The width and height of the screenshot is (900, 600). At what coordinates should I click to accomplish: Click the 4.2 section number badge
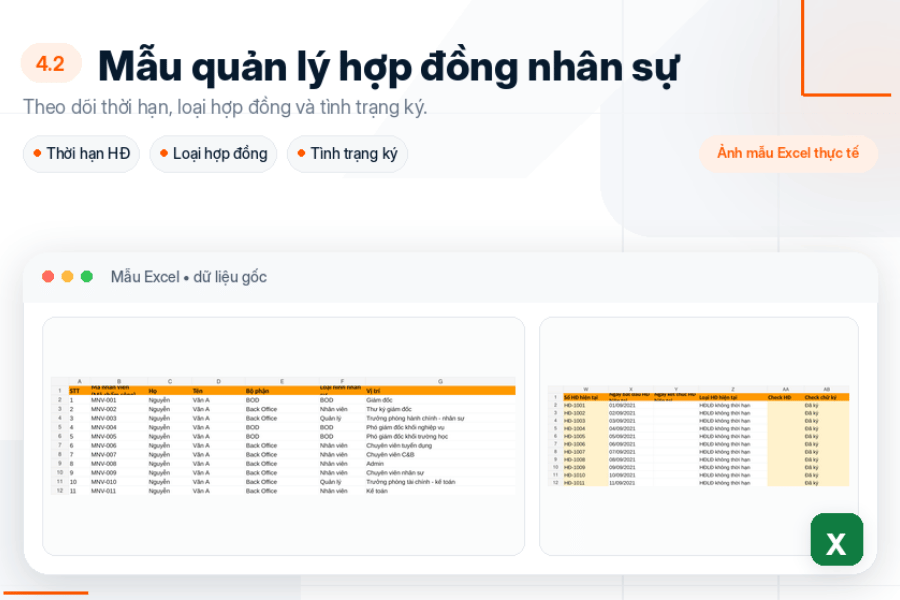coord(51,63)
